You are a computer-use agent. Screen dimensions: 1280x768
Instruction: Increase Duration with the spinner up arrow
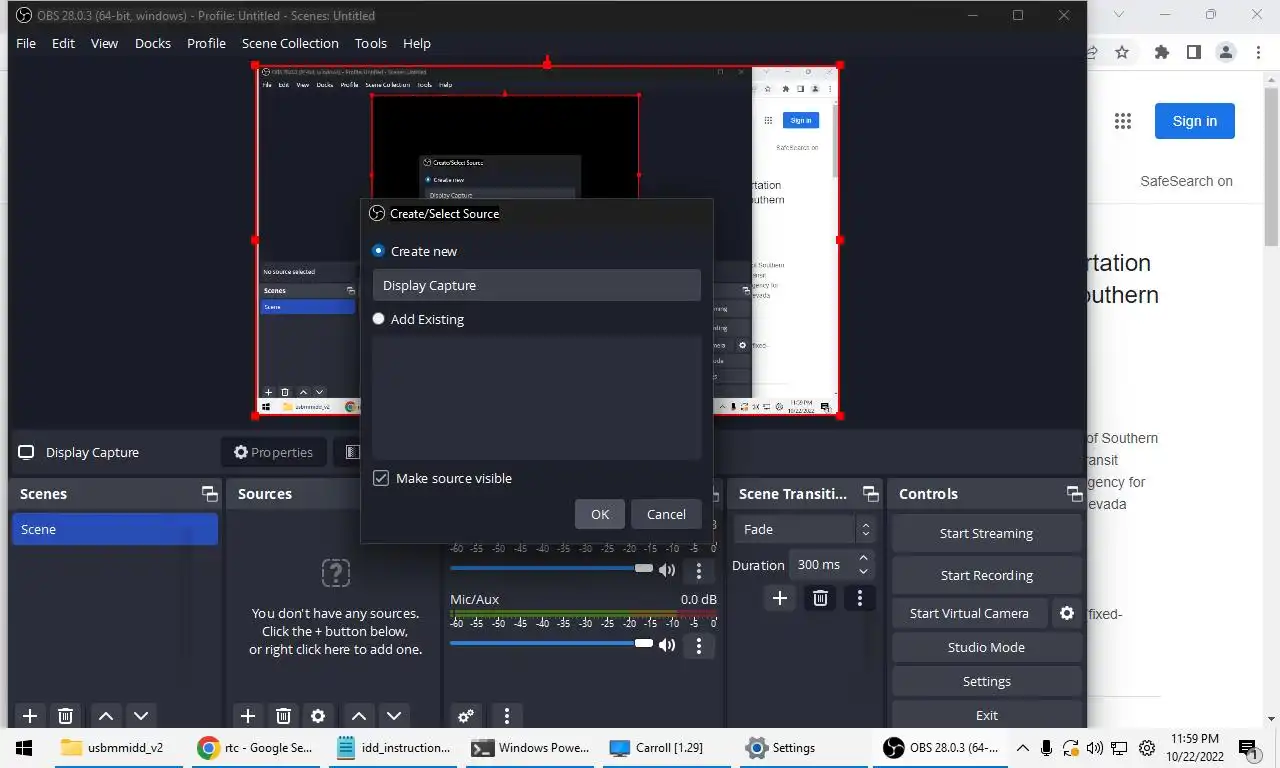pos(864,557)
